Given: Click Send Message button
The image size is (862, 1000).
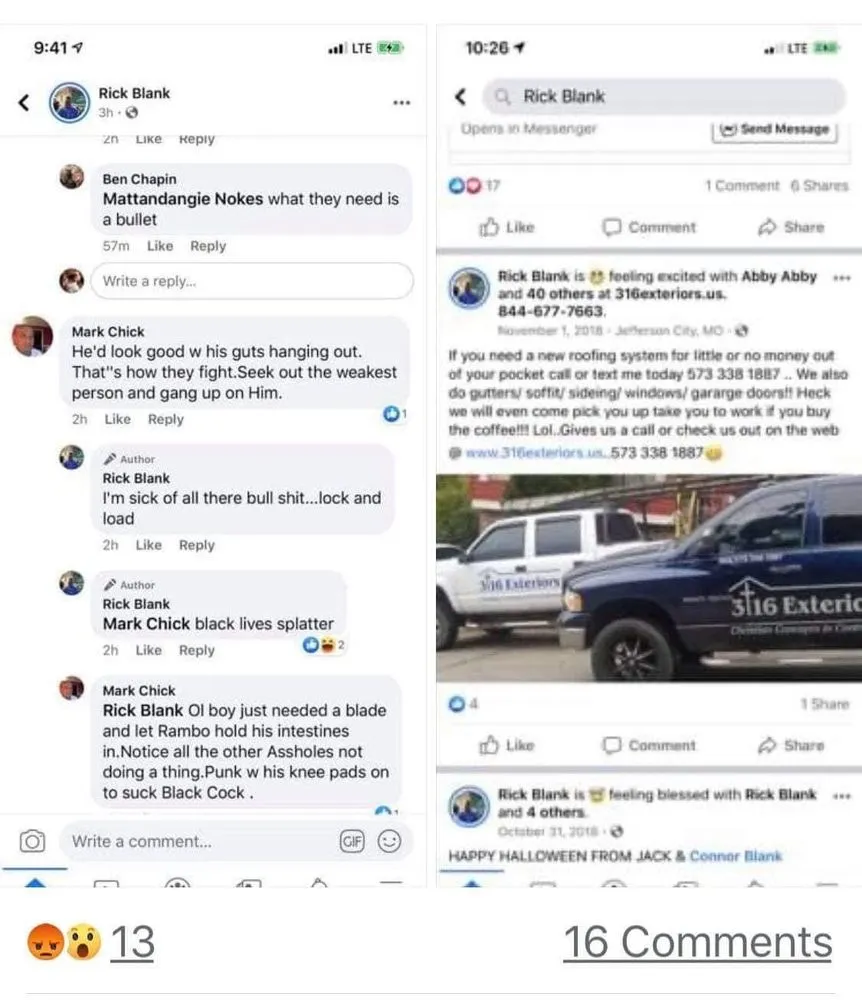Looking at the screenshot, I should (774, 129).
